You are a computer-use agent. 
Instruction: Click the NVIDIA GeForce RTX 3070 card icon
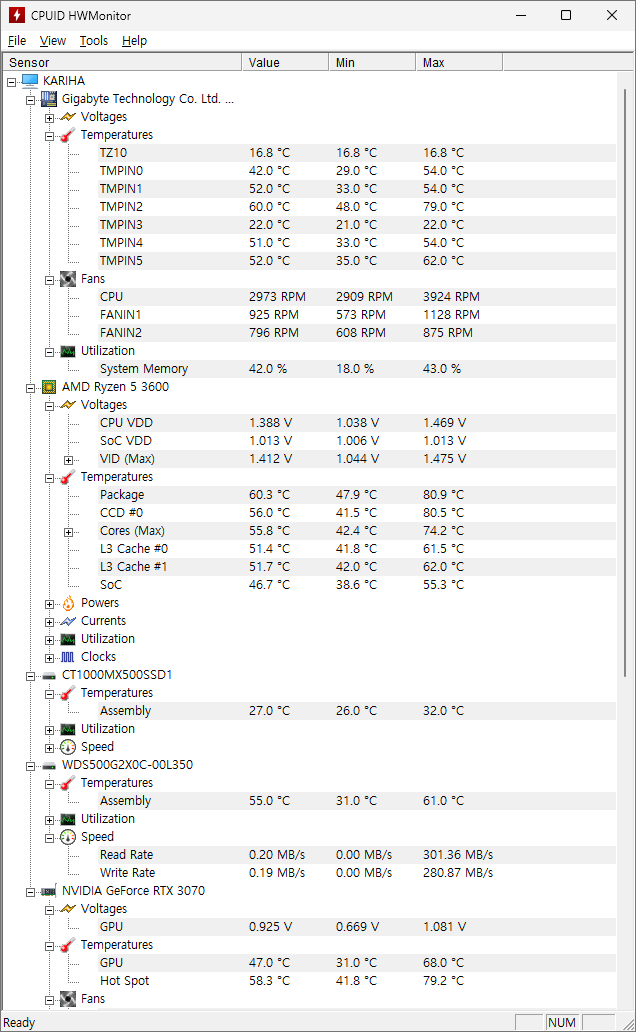49,891
